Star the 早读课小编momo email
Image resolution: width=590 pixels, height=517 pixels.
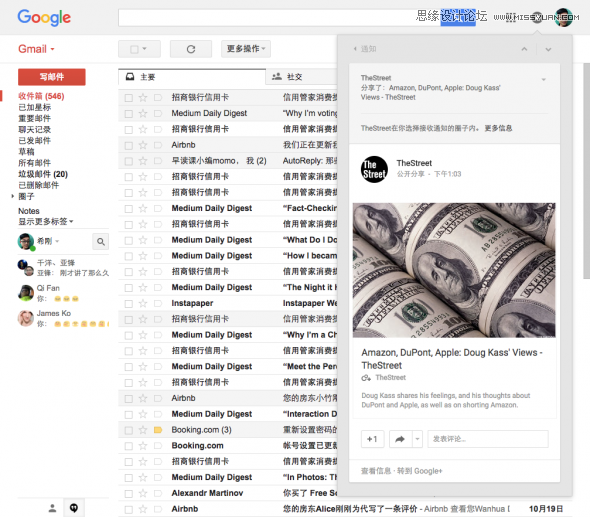143,161
